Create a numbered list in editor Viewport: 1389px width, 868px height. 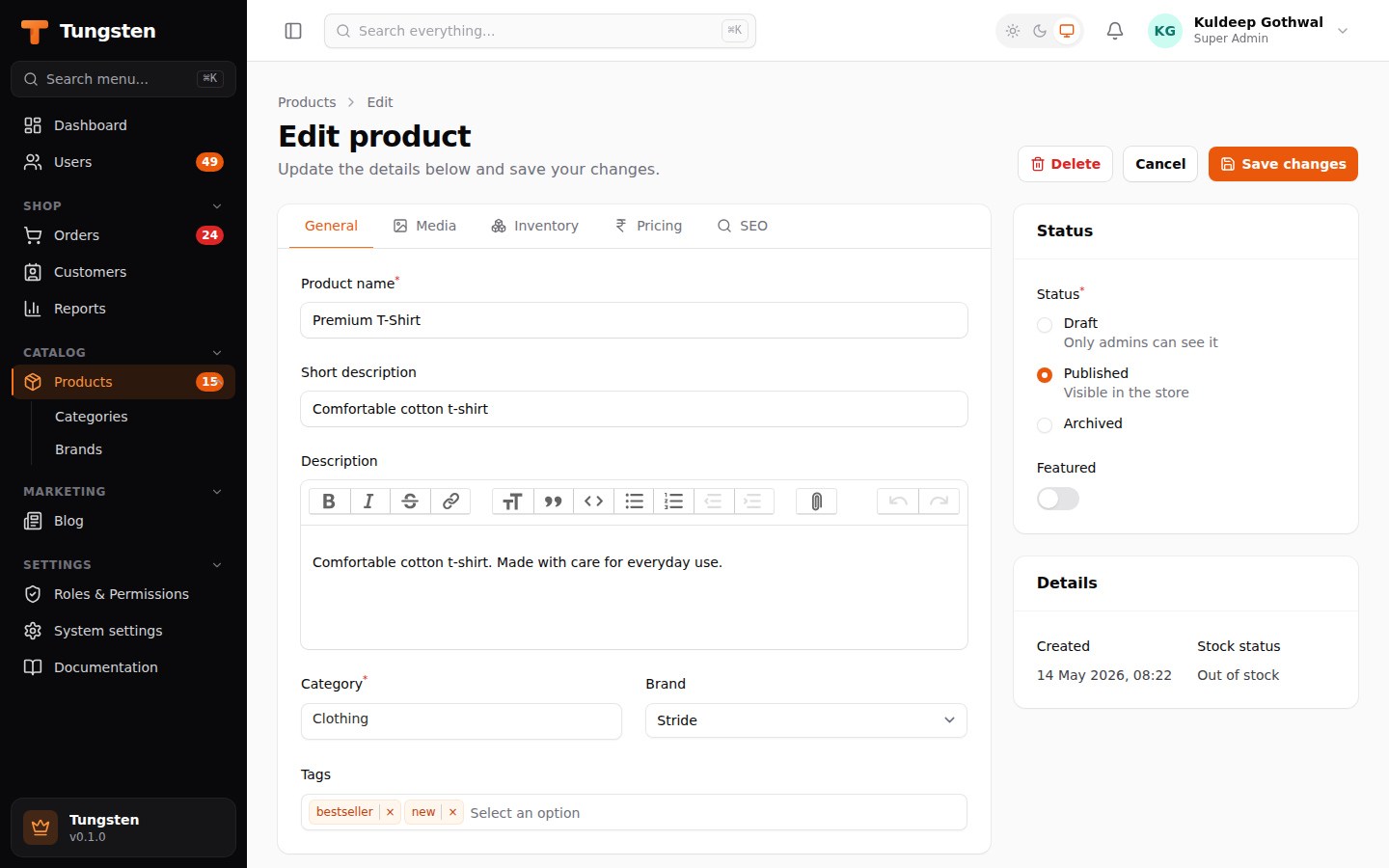(x=674, y=502)
